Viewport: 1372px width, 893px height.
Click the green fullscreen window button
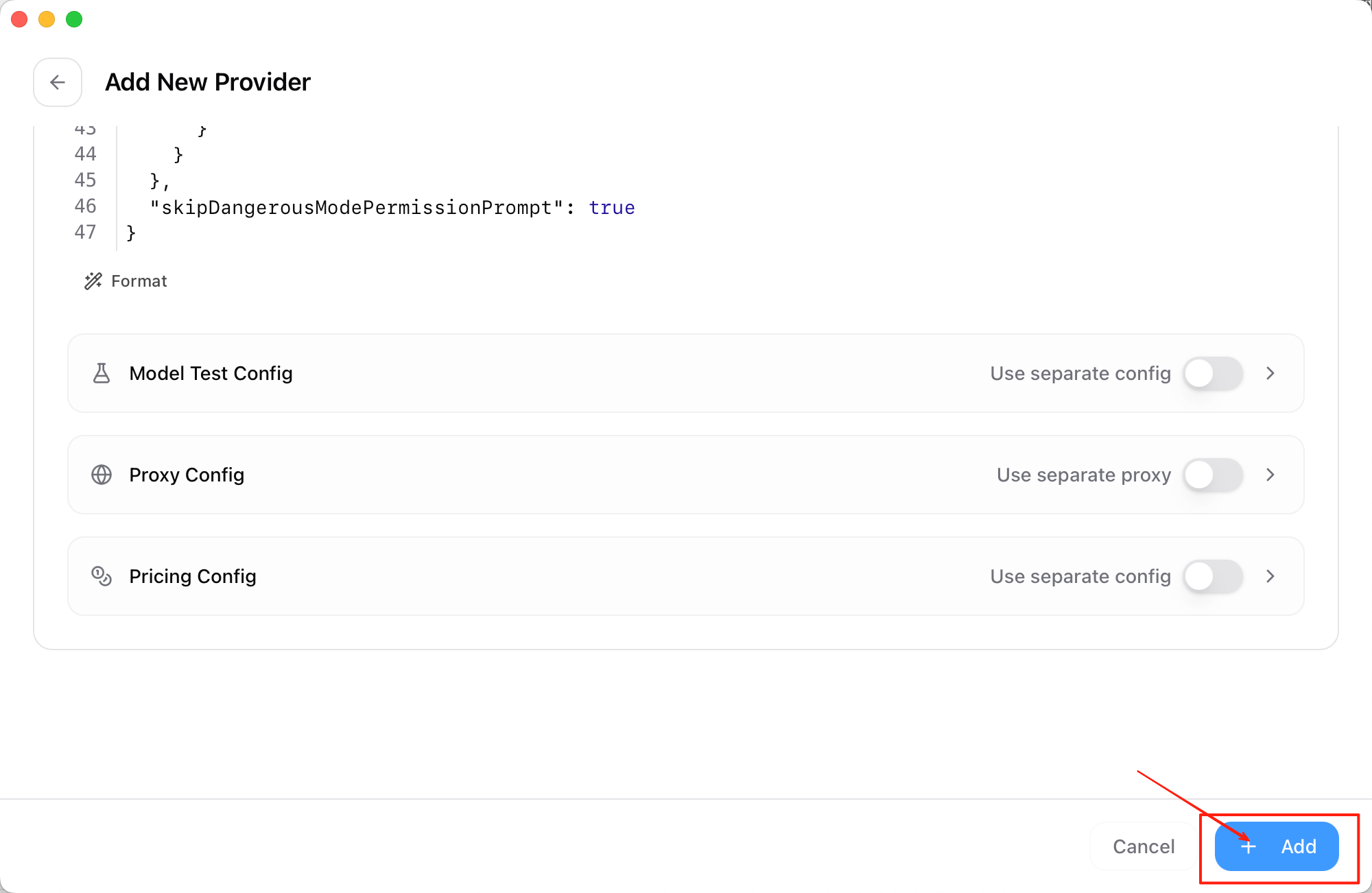pos(74,19)
